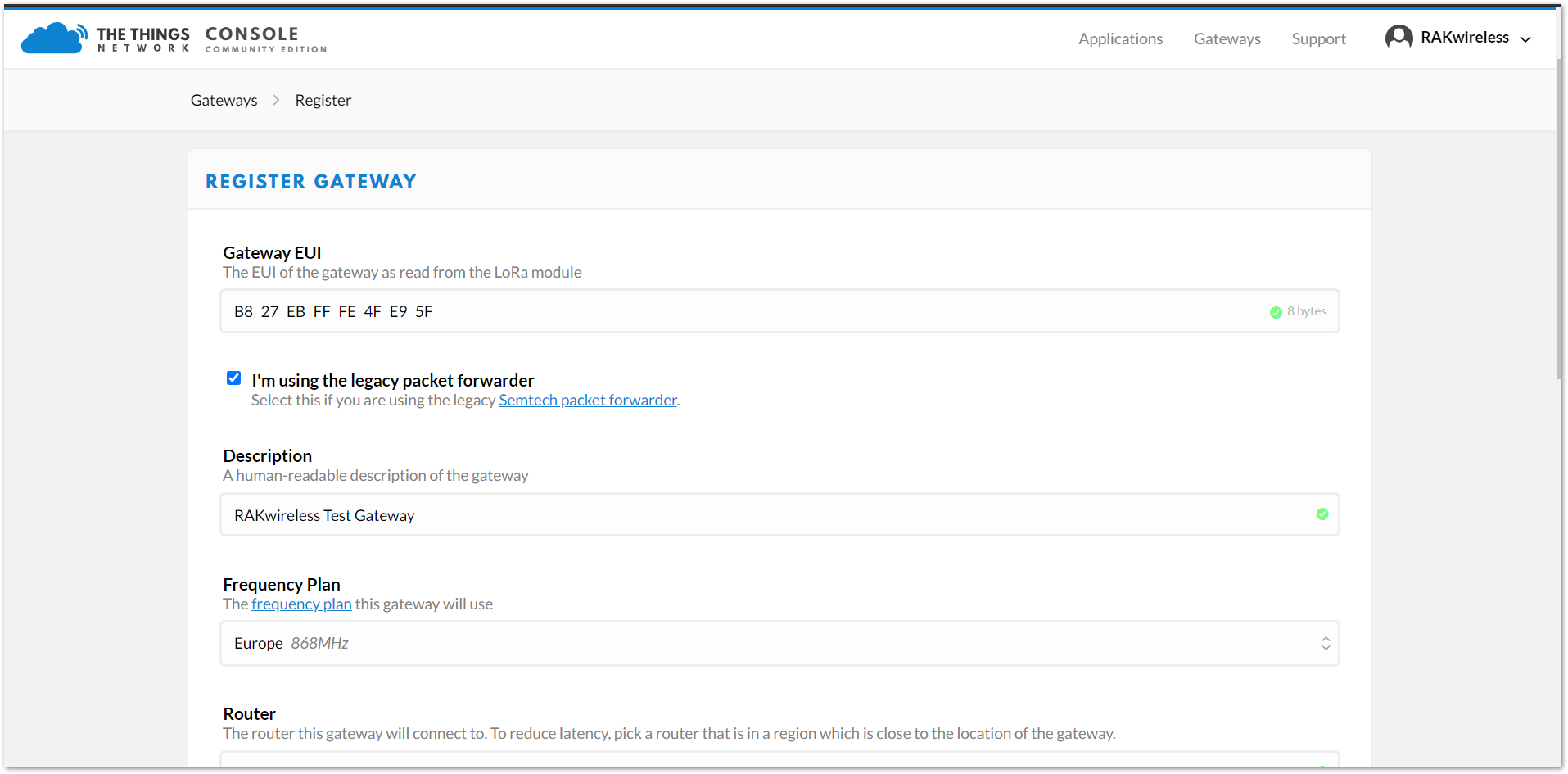This screenshot has width=1568, height=774.
Task: Go to Gateways in the top navigation
Action: click(x=1227, y=38)
